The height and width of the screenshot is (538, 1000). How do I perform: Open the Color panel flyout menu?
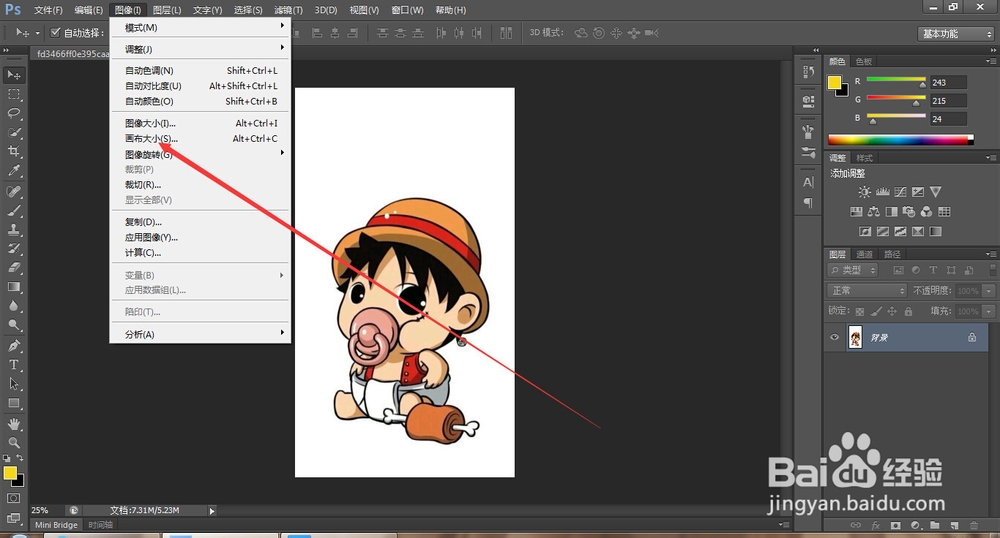(990, 61)
